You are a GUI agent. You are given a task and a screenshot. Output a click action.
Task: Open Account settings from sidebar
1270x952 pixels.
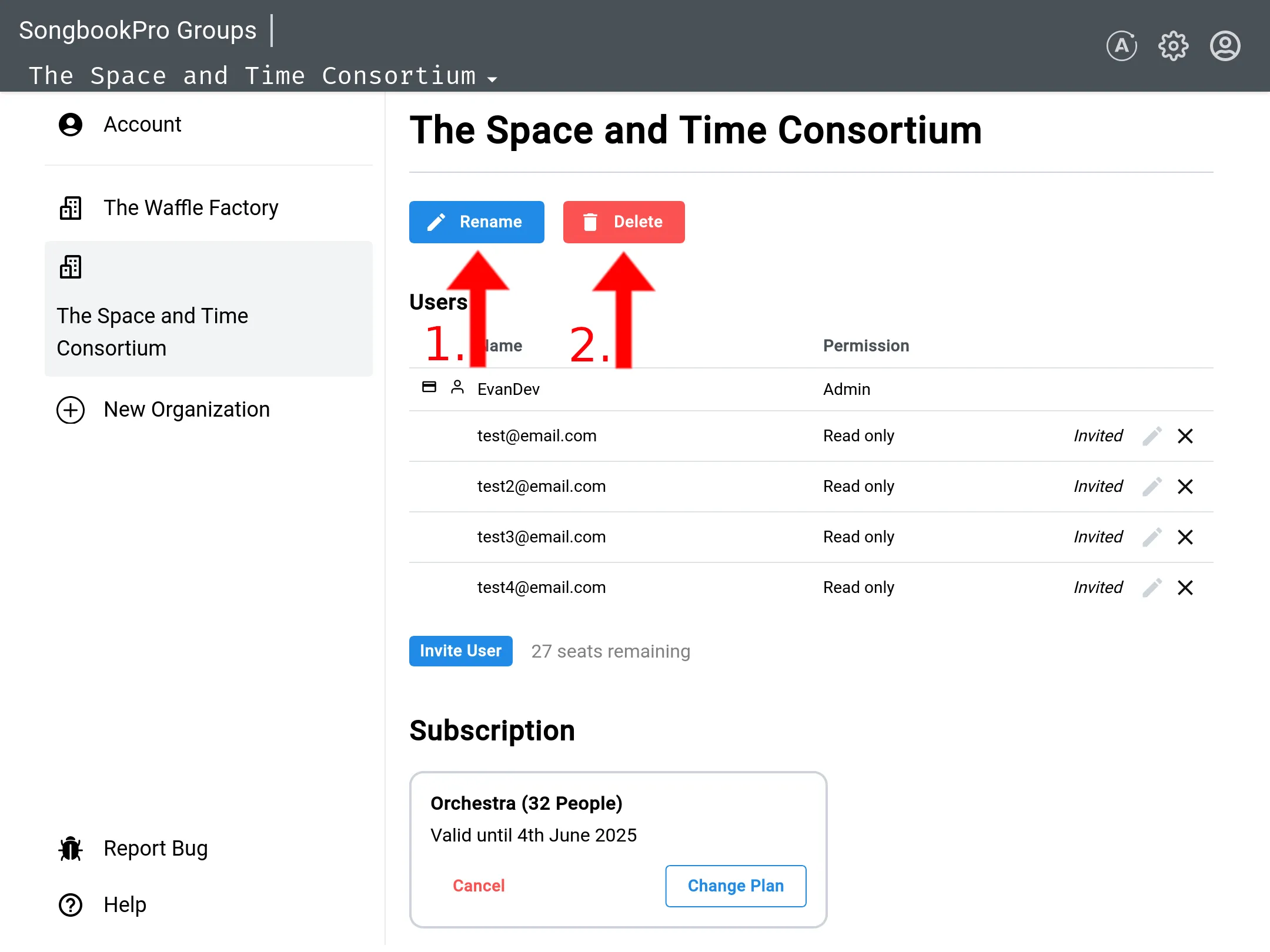[x=142, y=124]
